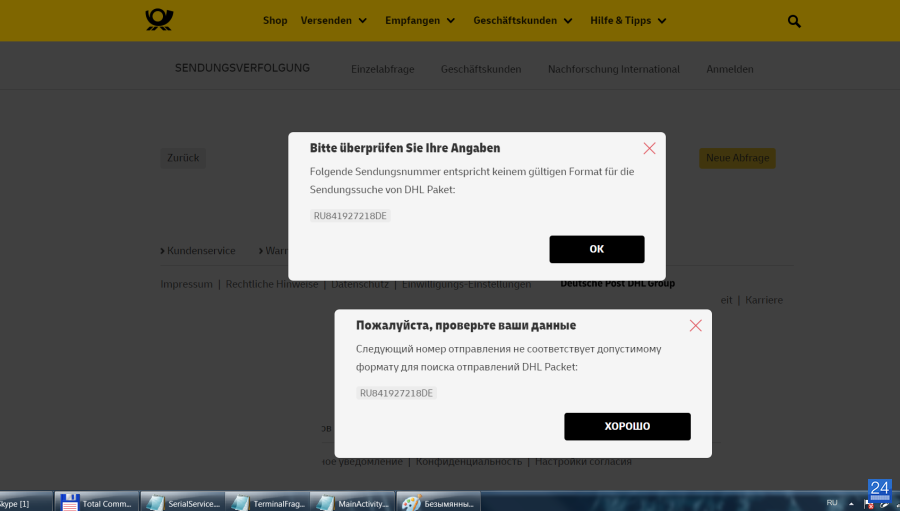This screenshot has height=511, width=900.
Task: Expand the Hilfe & Tipps dropdown
Action: (x=628, y=21)
